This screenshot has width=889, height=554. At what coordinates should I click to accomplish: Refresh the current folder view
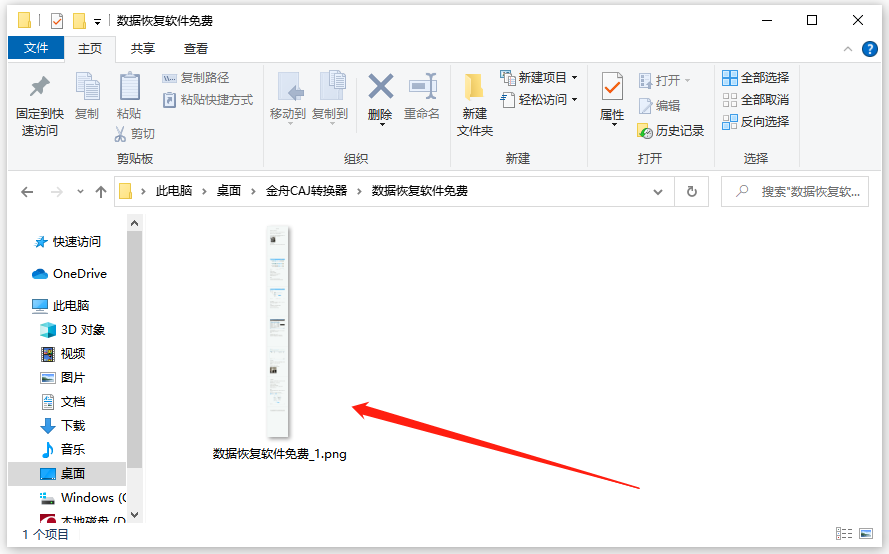click(x=691, y=191)
